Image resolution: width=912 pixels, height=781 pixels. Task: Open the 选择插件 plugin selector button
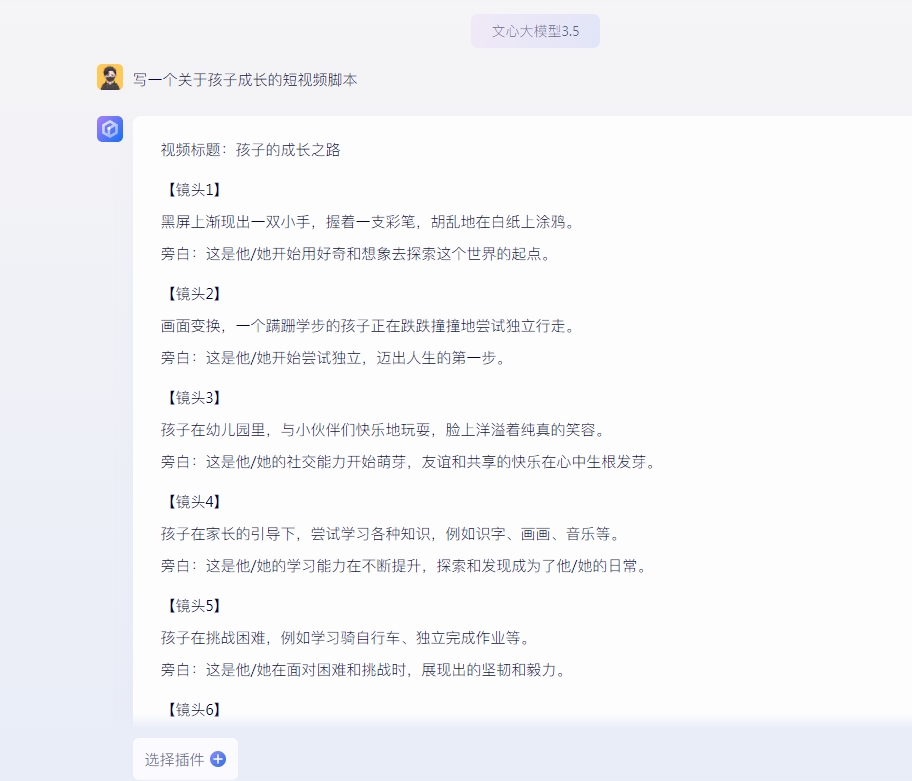pos(186,759)
